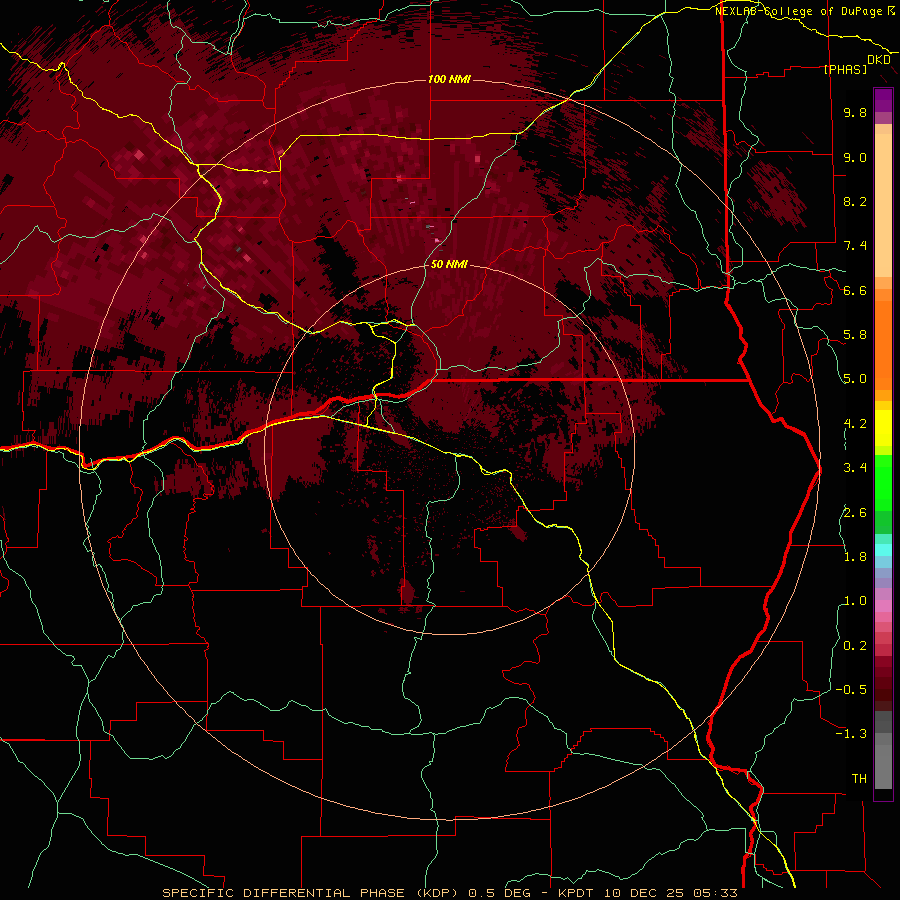Click the 50 NMI range ring label

coord(449,264)
